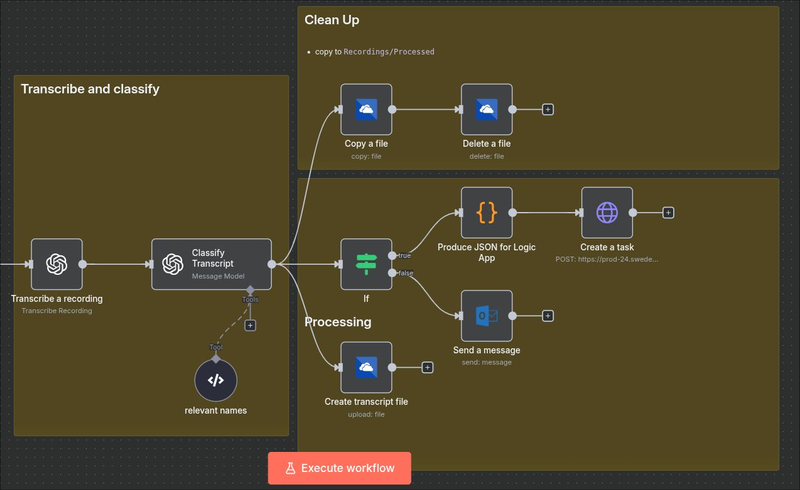Image resolution: width=800 pixels, height=490 pixels.
Task: Select the Create a task HTTP node
Action: coord(607,212)
